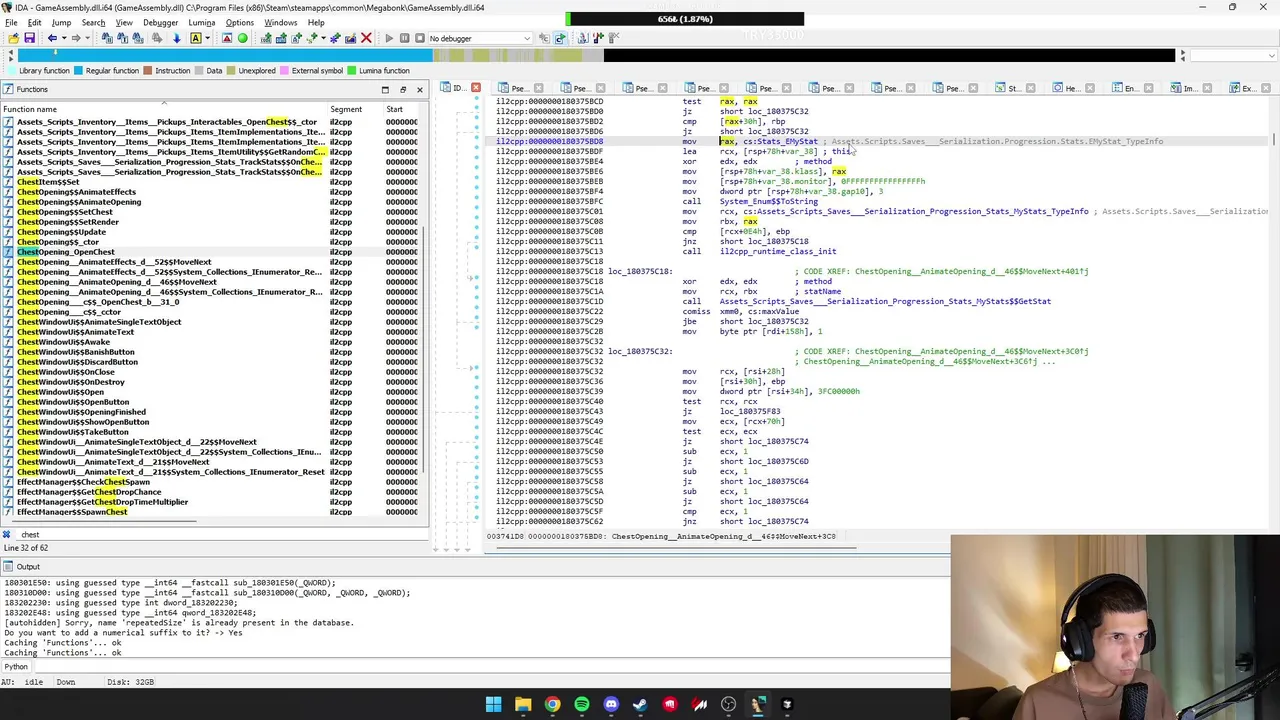Select function ChestWindowUi$$TakeButton
Viewport: 1280px width, 720px height.
click(x=73, y=432)
